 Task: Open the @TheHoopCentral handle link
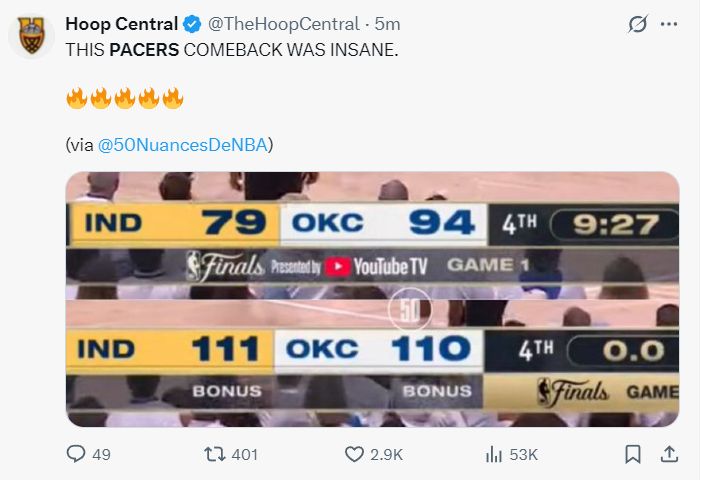coord(284,24)
